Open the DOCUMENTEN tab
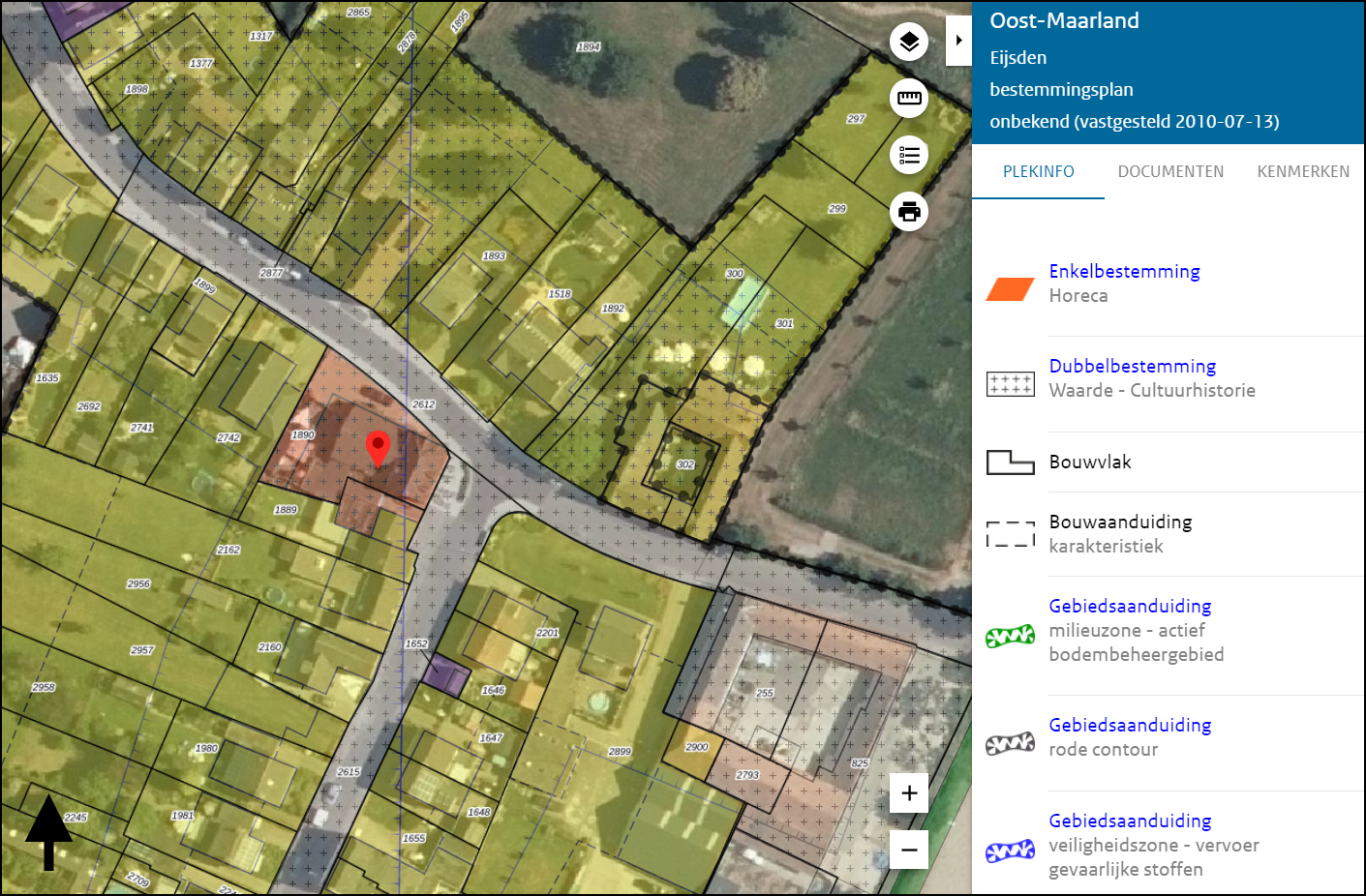Screen dimensions: 1366x896 click(1170, 171)
